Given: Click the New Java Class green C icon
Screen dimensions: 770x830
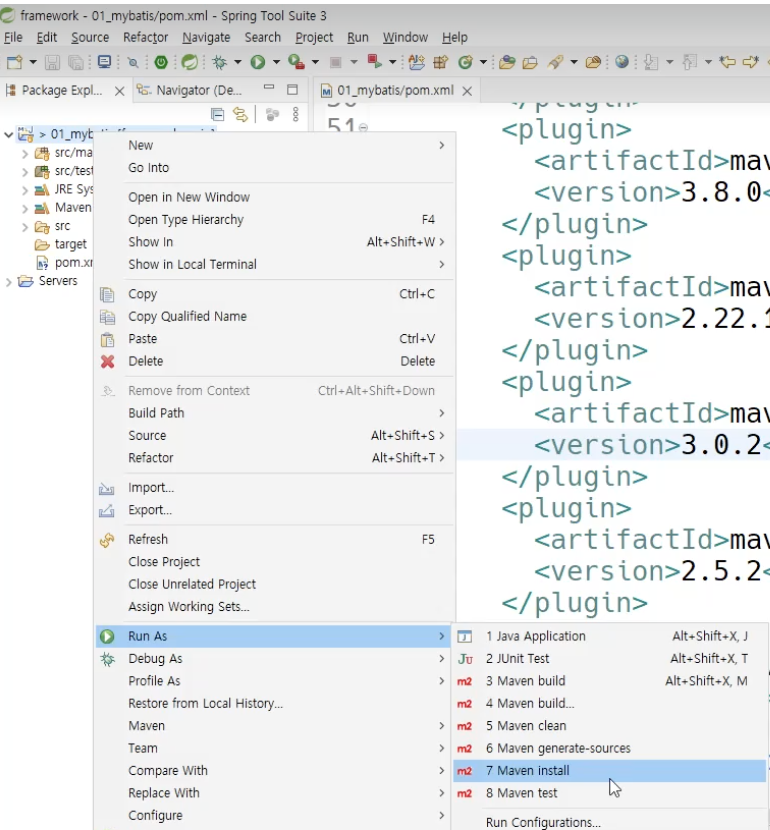Looking at the screenshot, I should coord(465,62).
